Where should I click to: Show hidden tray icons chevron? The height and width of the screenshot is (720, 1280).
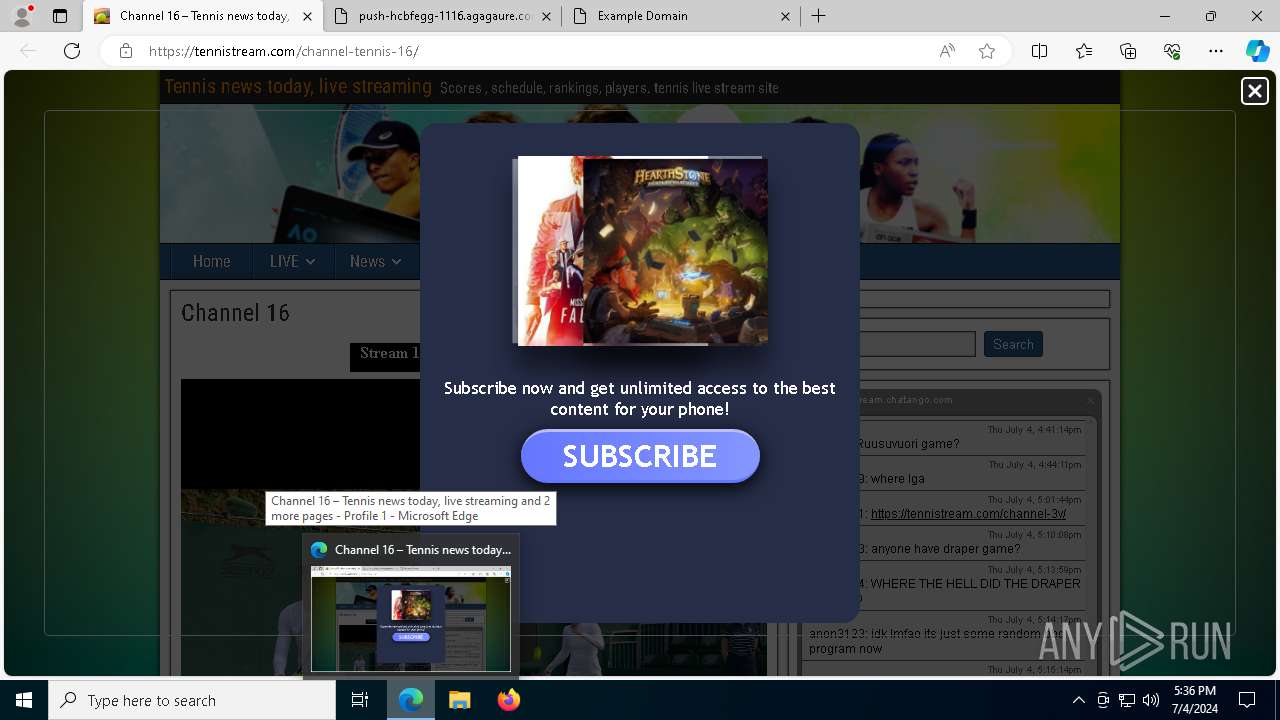tap(1078, 700)
